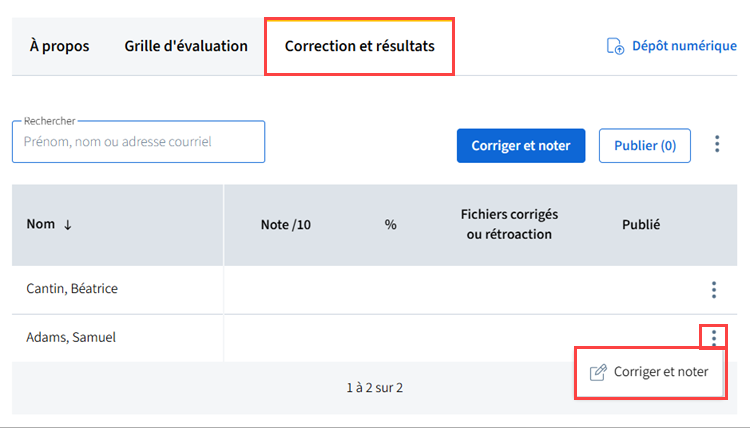This screenshot has width=750, height=428.
Task: Focus the Rechercher search field
Action: (x=138, y=142)
